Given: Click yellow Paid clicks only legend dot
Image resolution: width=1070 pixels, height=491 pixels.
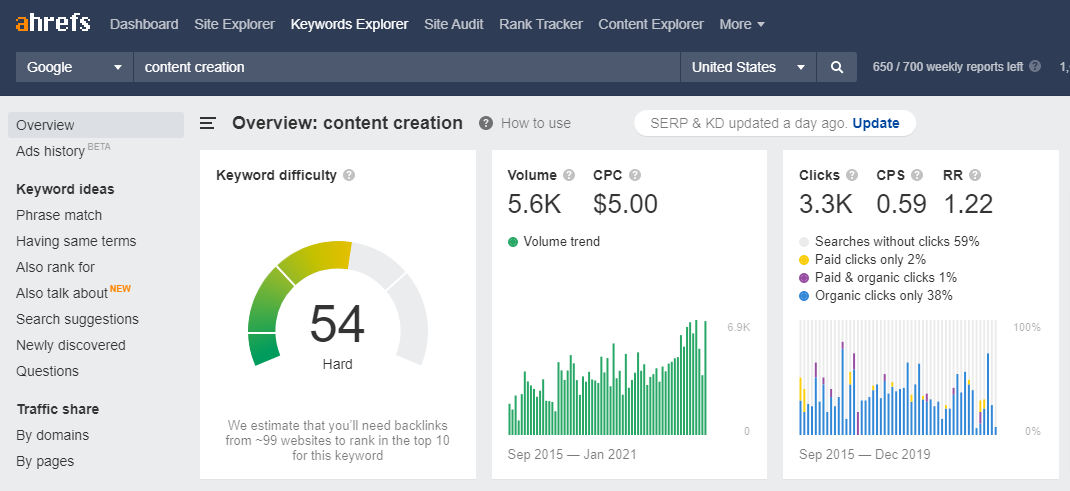Looking at the screenshot, I should coord(804,260).
